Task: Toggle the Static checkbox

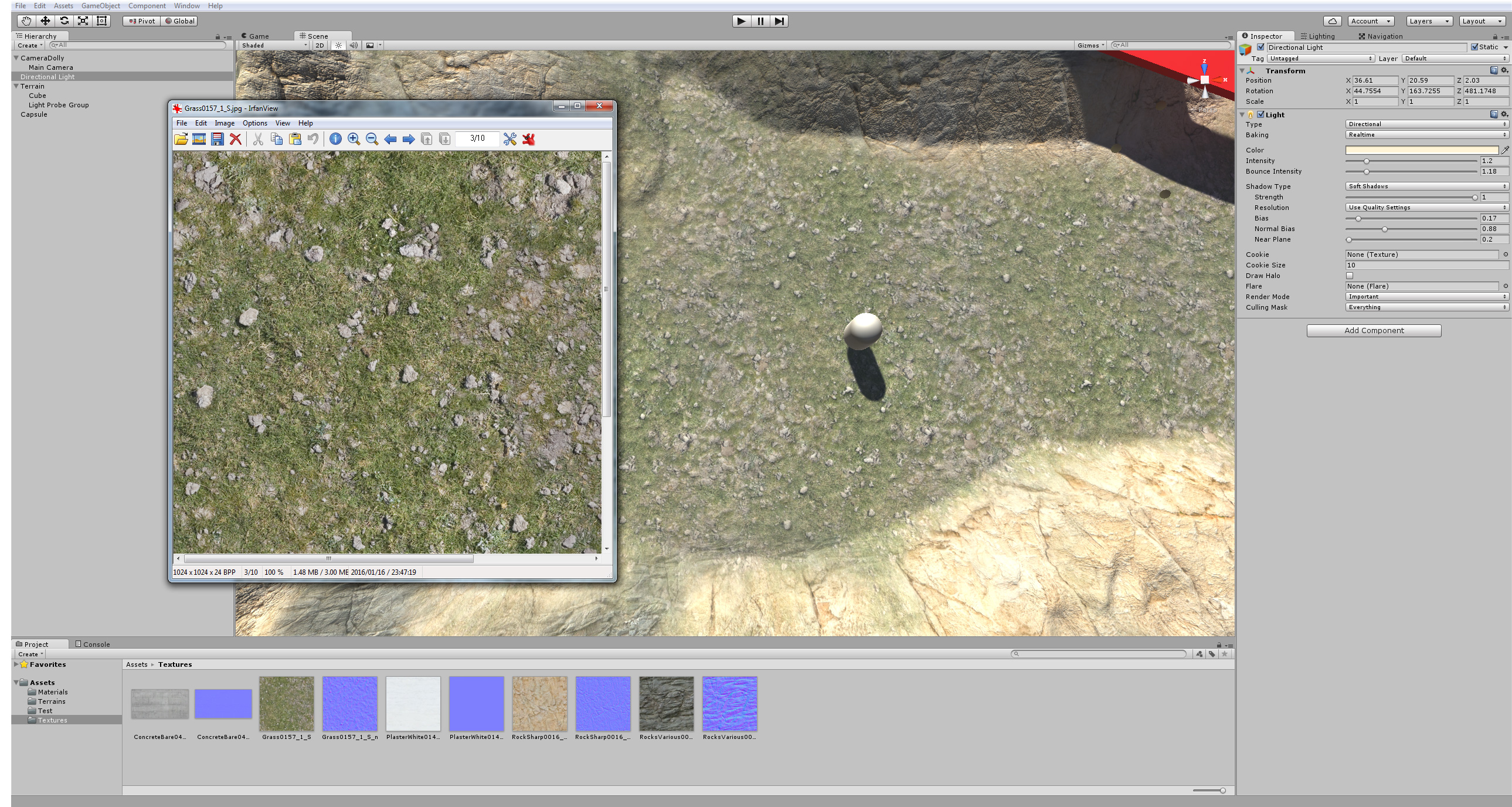Action: point(1474,47)
